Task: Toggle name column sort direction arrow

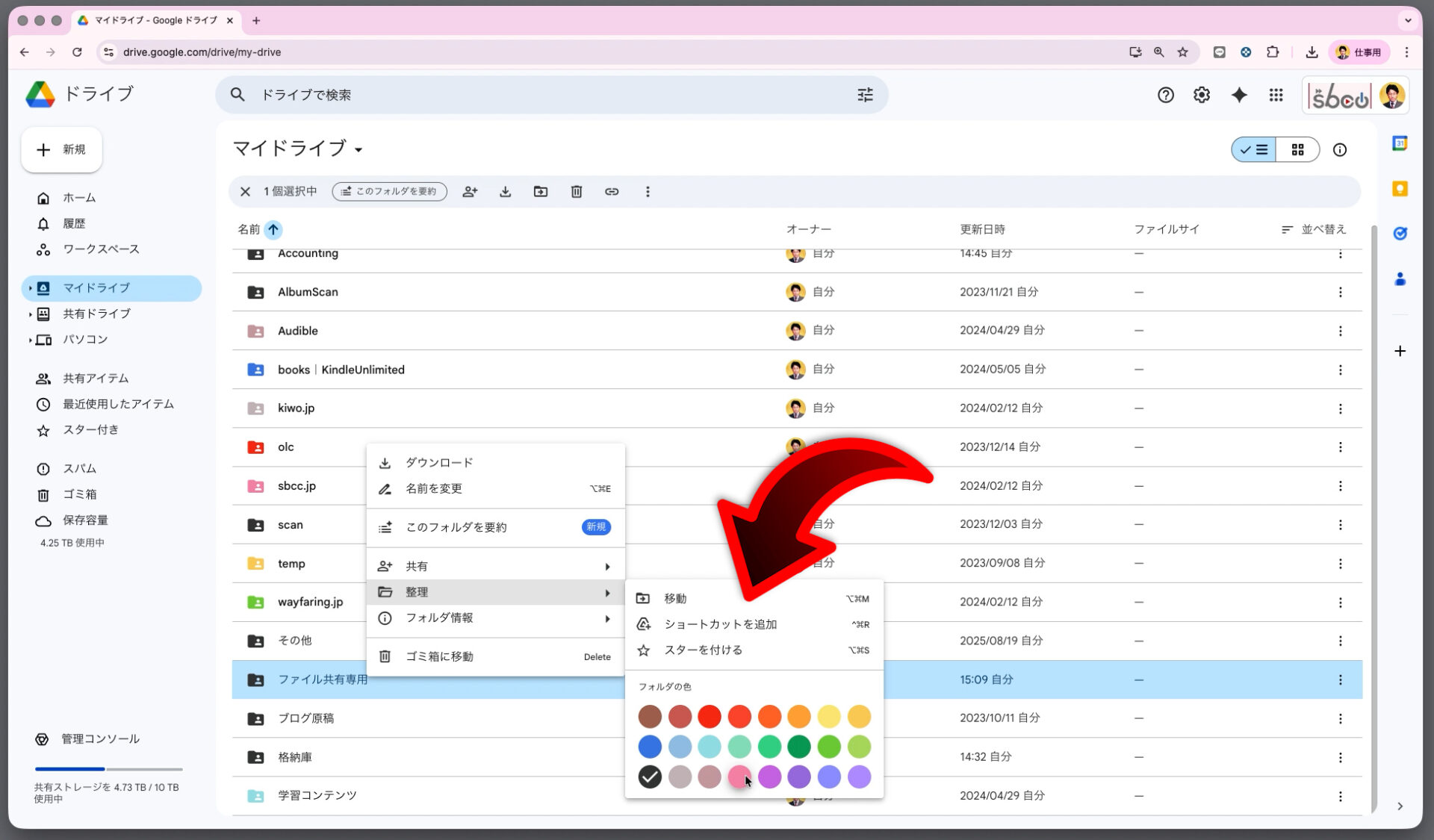Action: pyautogui.click(x=274, y=230)
